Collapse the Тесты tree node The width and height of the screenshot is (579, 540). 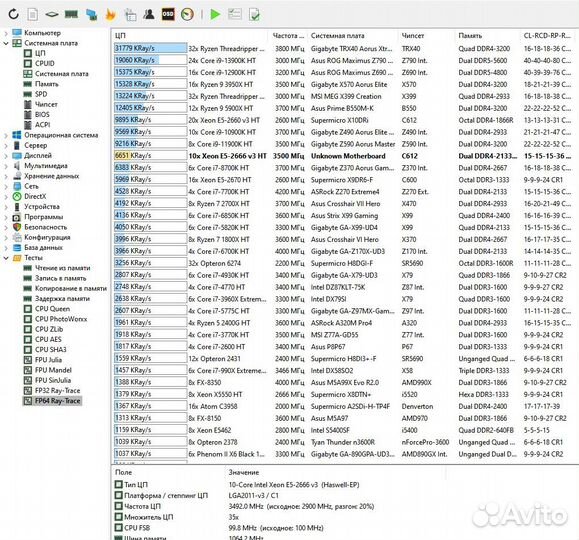(x=6, y=258)
